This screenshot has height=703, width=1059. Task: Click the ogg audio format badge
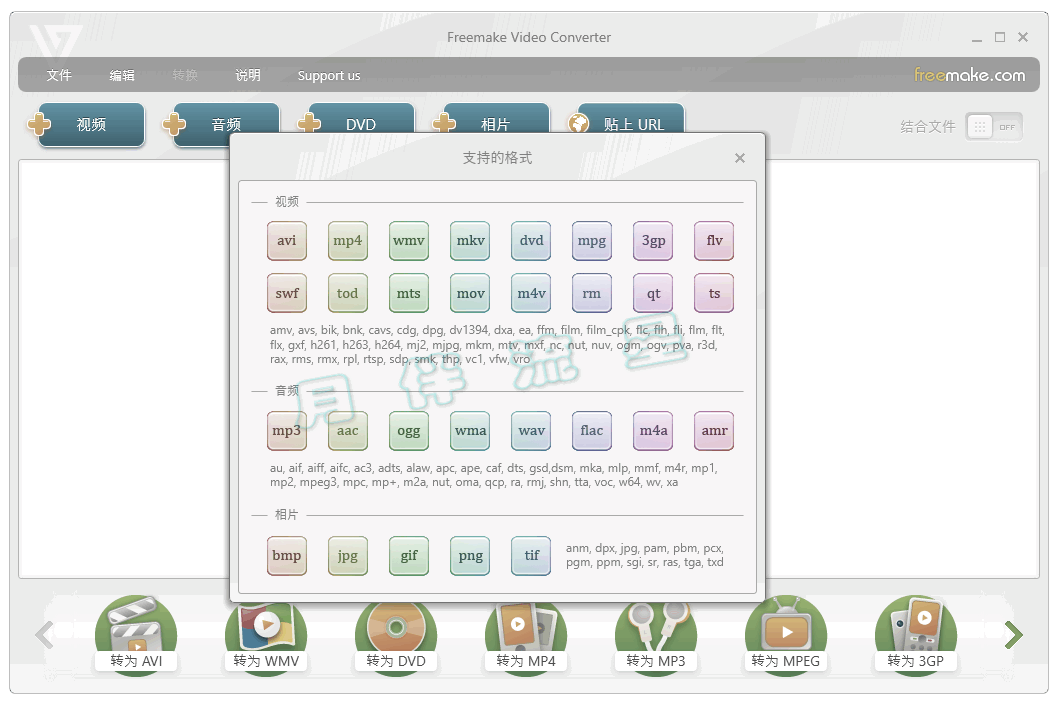coord(409,431)
